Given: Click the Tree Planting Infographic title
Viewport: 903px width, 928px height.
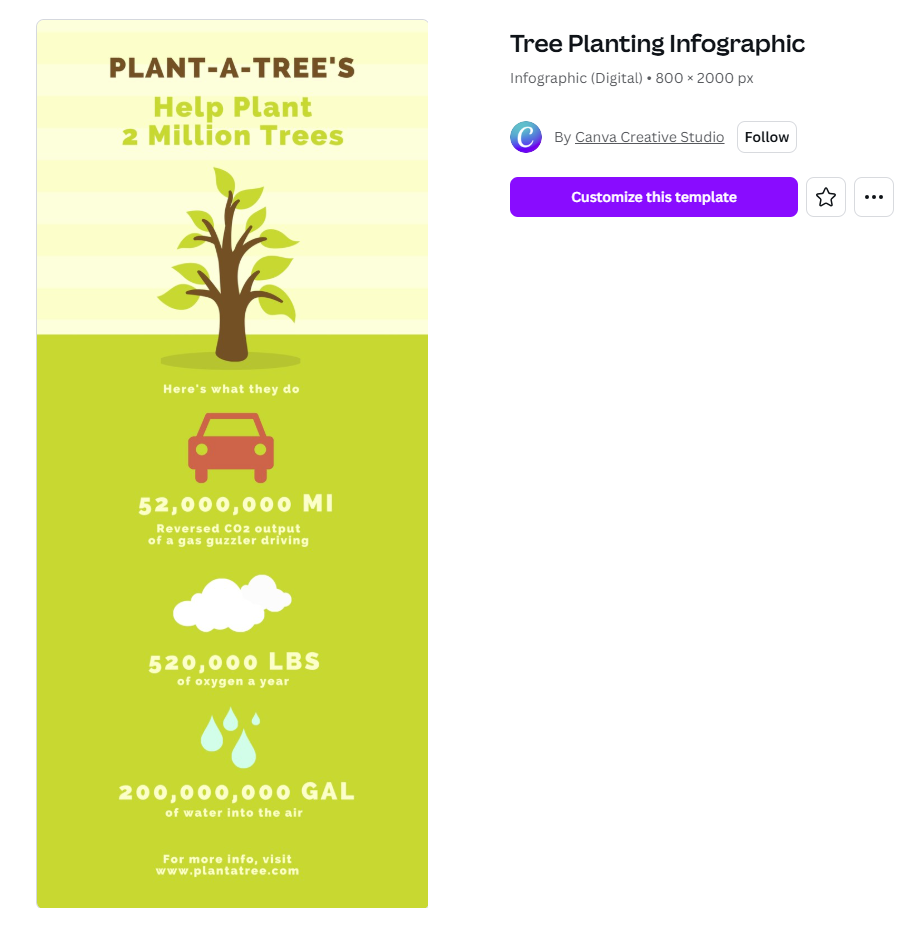Looking at the screenshot, I should click(657, 44).
